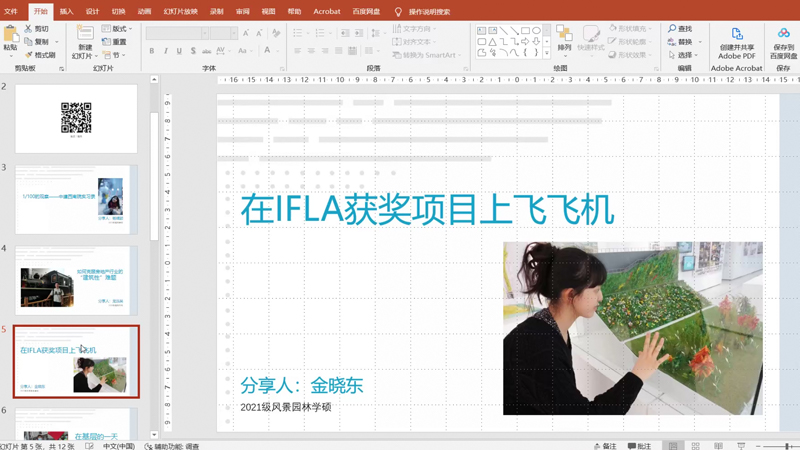Open the font color dropdown

[278, 51]
